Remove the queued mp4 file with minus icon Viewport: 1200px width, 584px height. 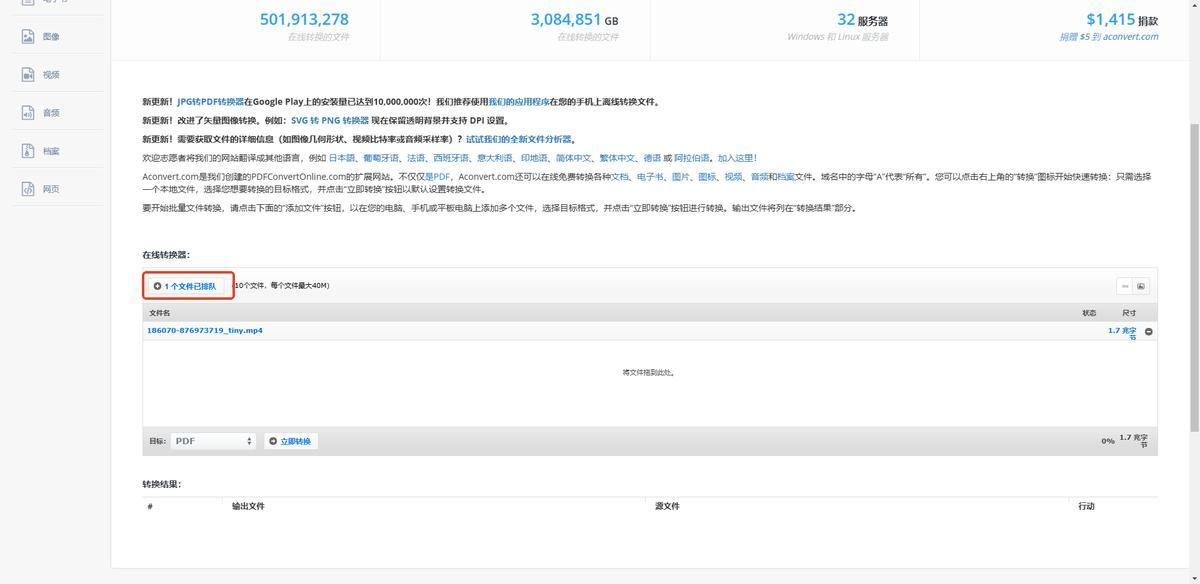[x=1148, y=332]
